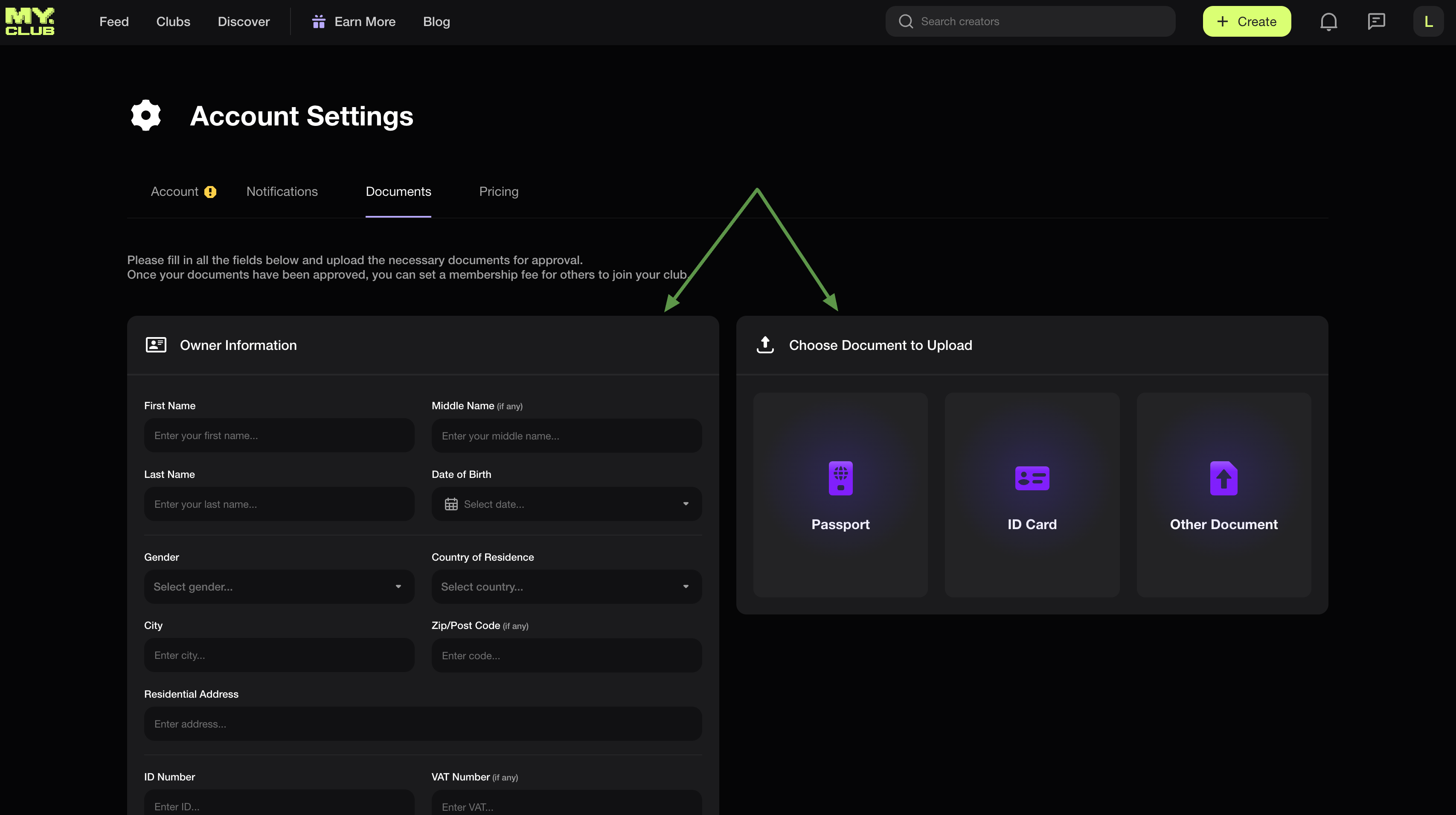The height and width of the screenshot is (815, 1456).
Task: Go to the Blog link
Action: click(436, 21)
